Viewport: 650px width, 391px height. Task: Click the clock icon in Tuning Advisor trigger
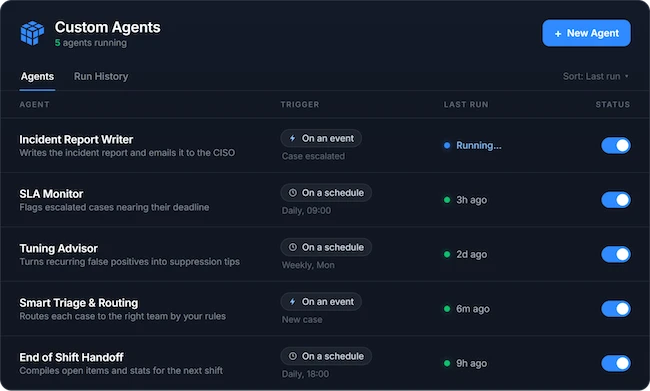coord(293,247)
